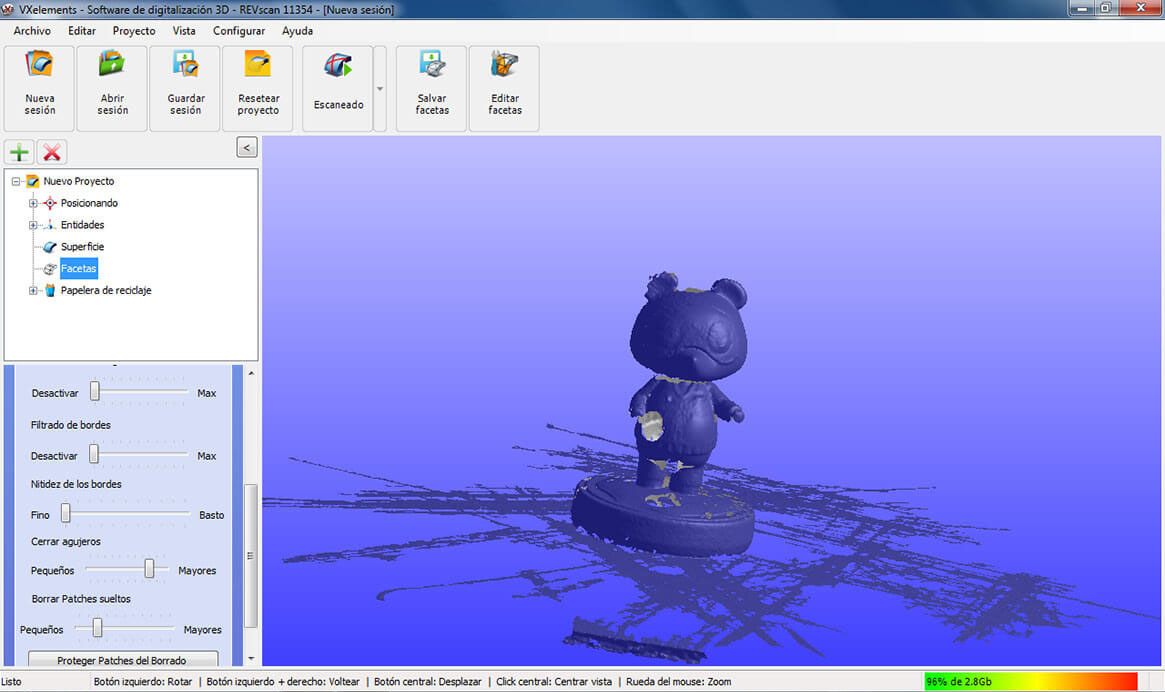
Task: Click the Entidades axis icon
Action: [50, 224]
